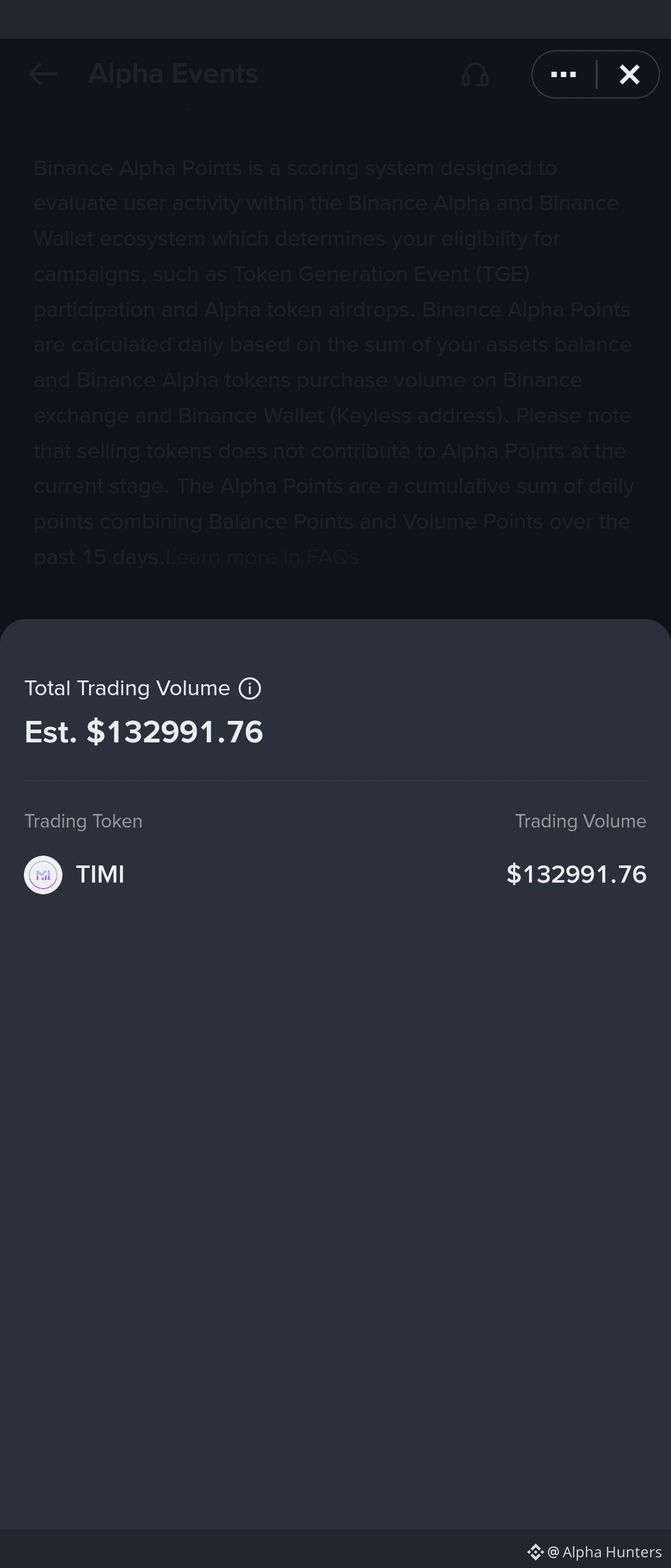Tap info icon next to Total Trading Volume
Viewport: 671px width, 1568px height.
coord(250,688)
